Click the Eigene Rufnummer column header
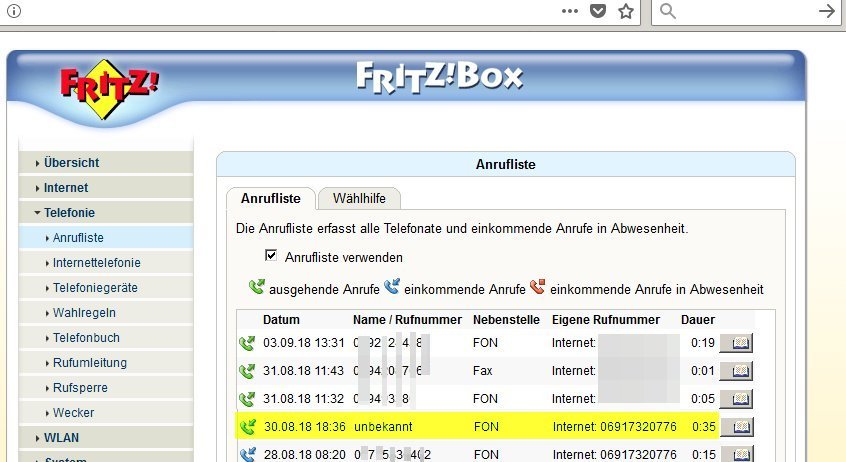 tap(605, 320)
